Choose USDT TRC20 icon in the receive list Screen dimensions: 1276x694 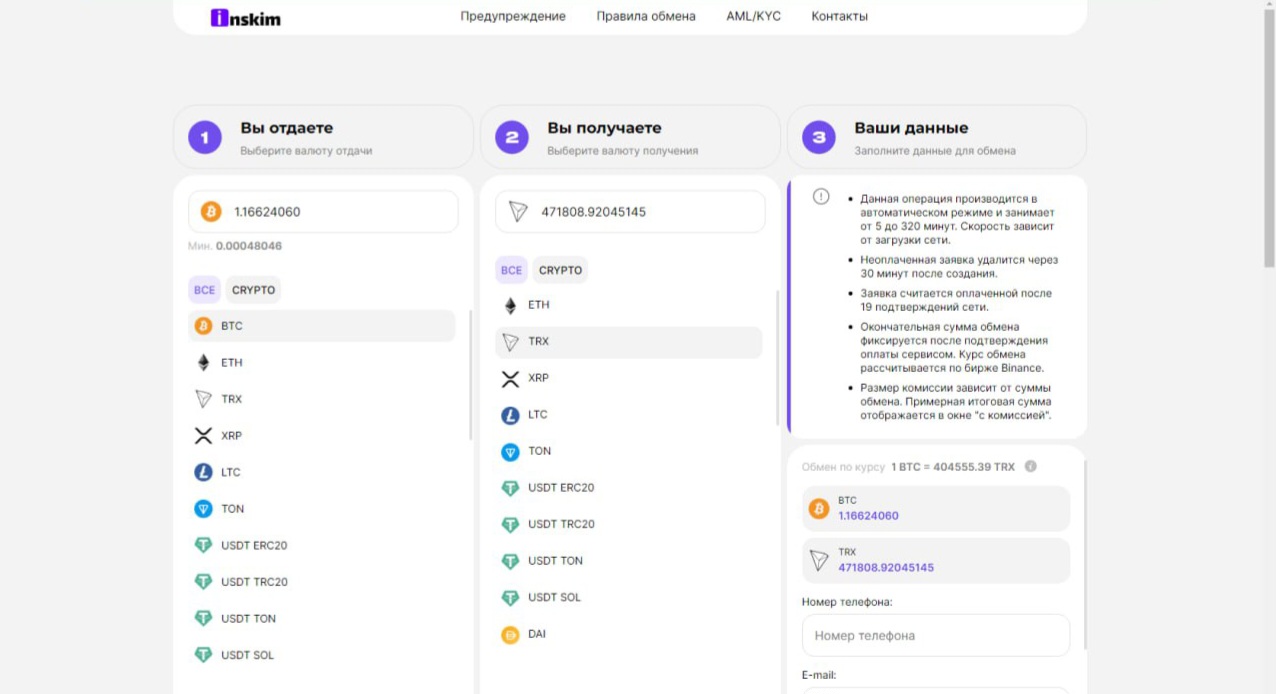click(510, 524)
